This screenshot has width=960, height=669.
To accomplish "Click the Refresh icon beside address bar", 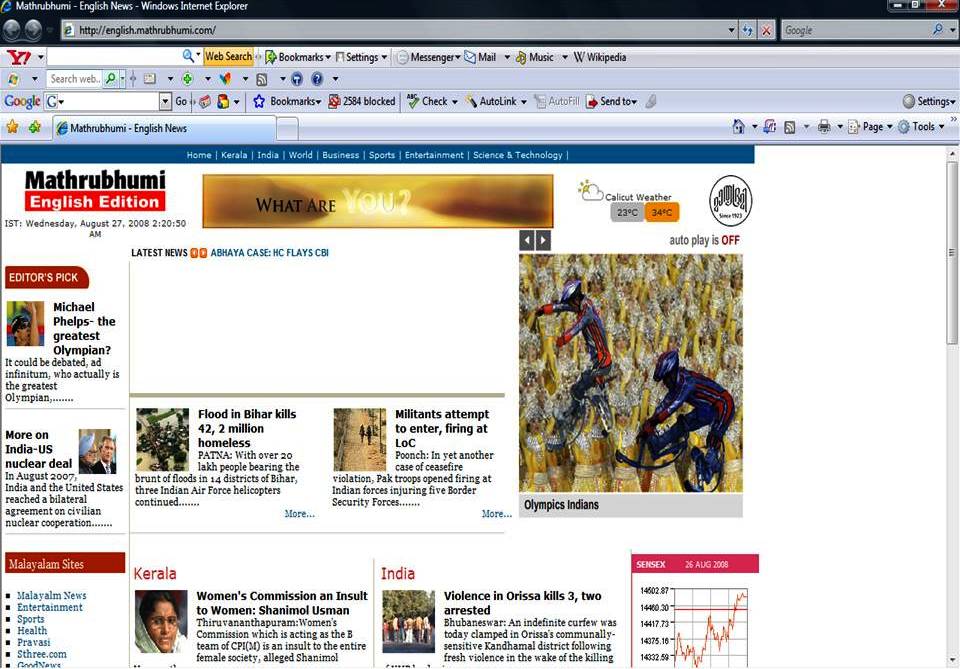I will point(748,30).
